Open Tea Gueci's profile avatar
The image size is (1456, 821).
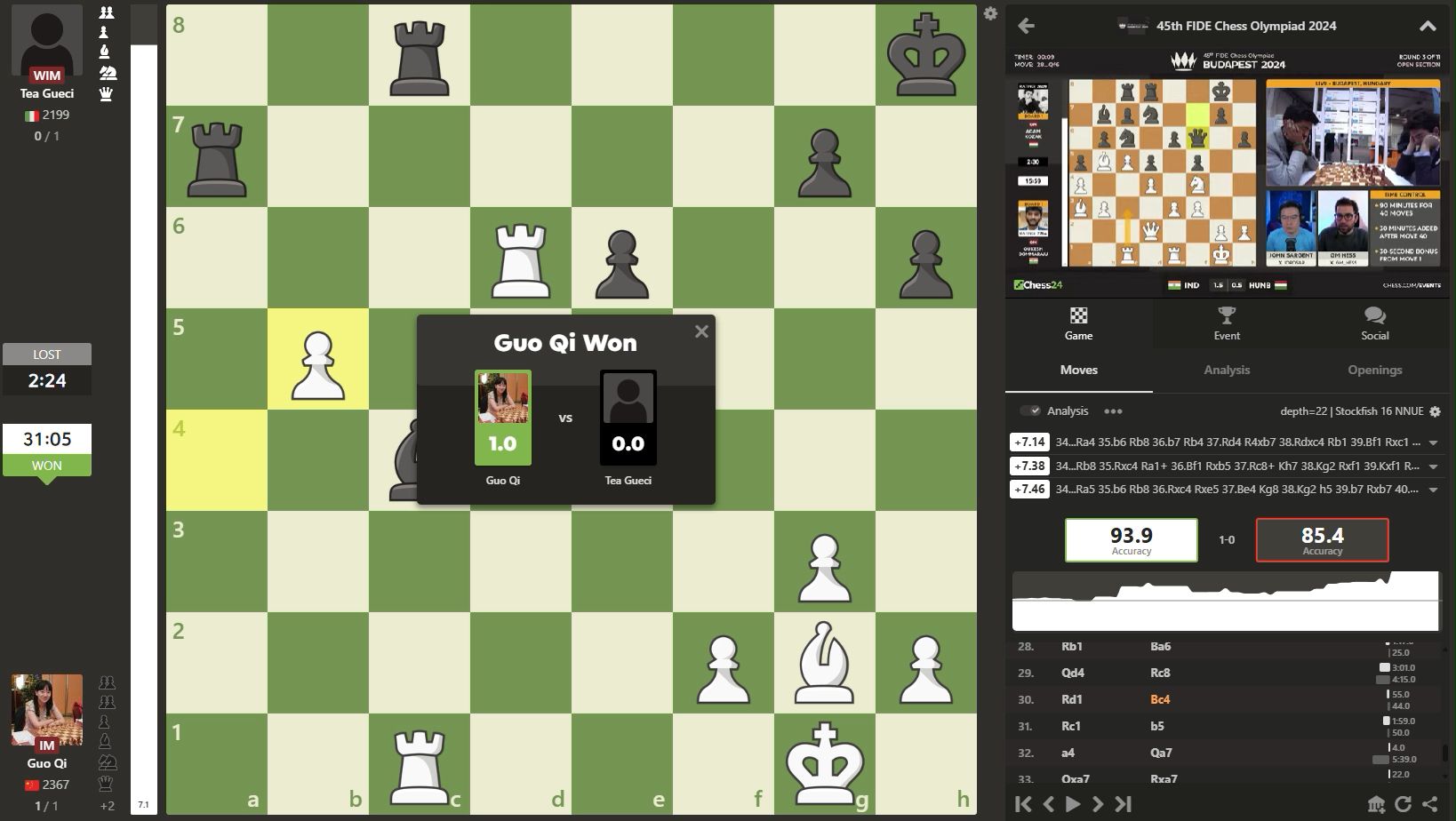(x=47, y=39)
